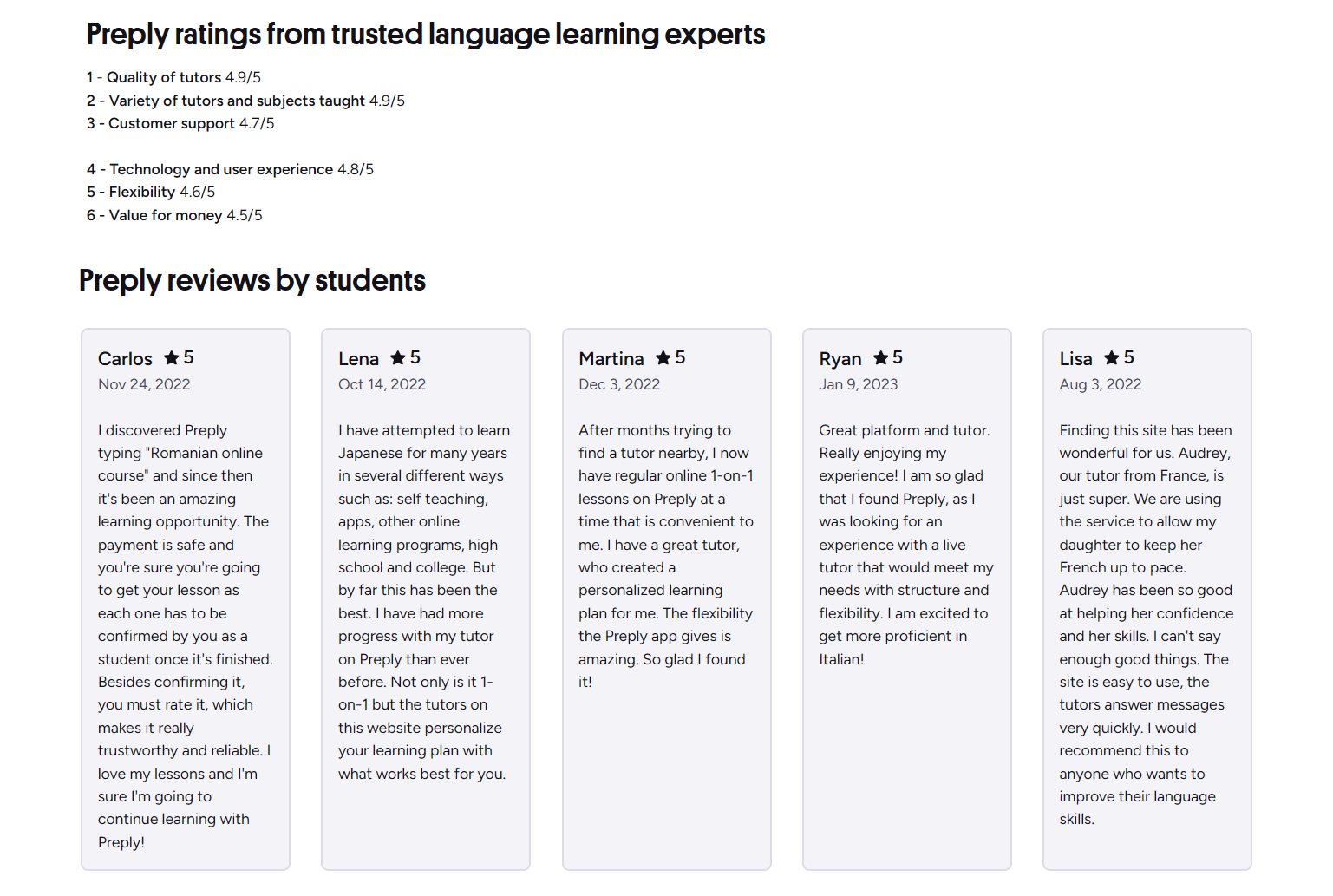Click the Preply ratings from trusted experts heading
This screenshot has height=896, width=1333.
pyautogui.click(x=426, y=35)
